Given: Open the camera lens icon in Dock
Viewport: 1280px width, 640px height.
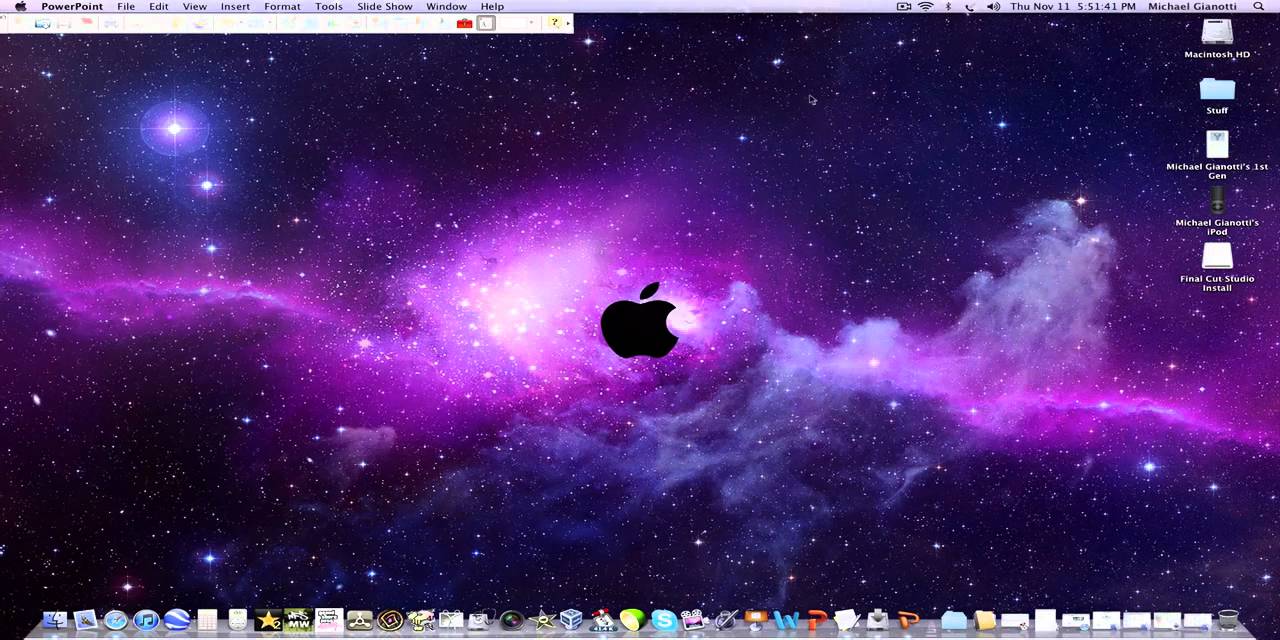Looking at the screenshot, I should pyautogui.click(x=511, y=621).
